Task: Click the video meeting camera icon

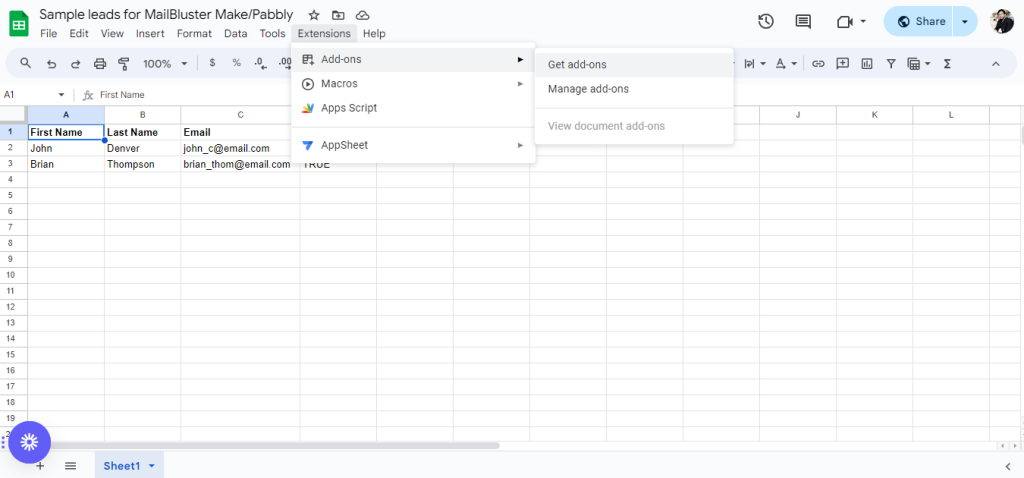Action: [x=845, y=22]
